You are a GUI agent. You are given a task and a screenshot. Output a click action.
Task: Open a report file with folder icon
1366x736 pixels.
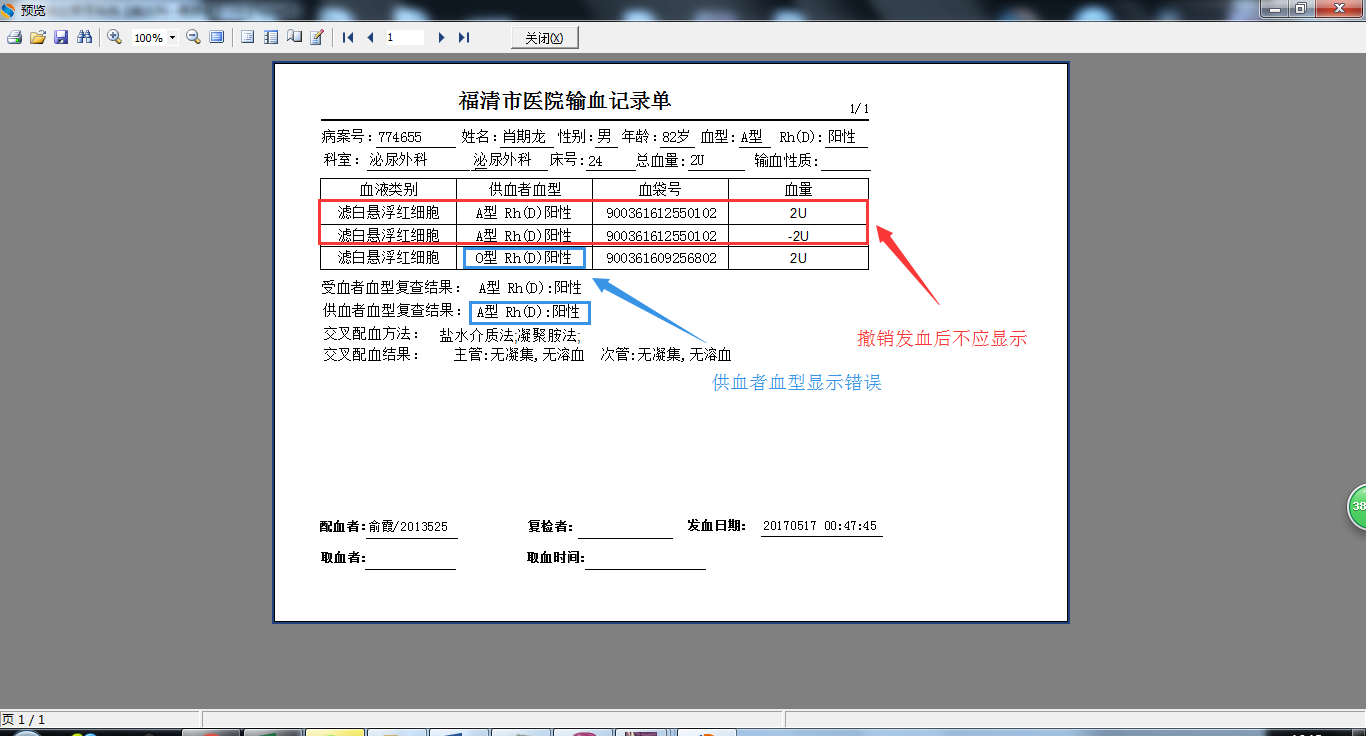[38, 37]
